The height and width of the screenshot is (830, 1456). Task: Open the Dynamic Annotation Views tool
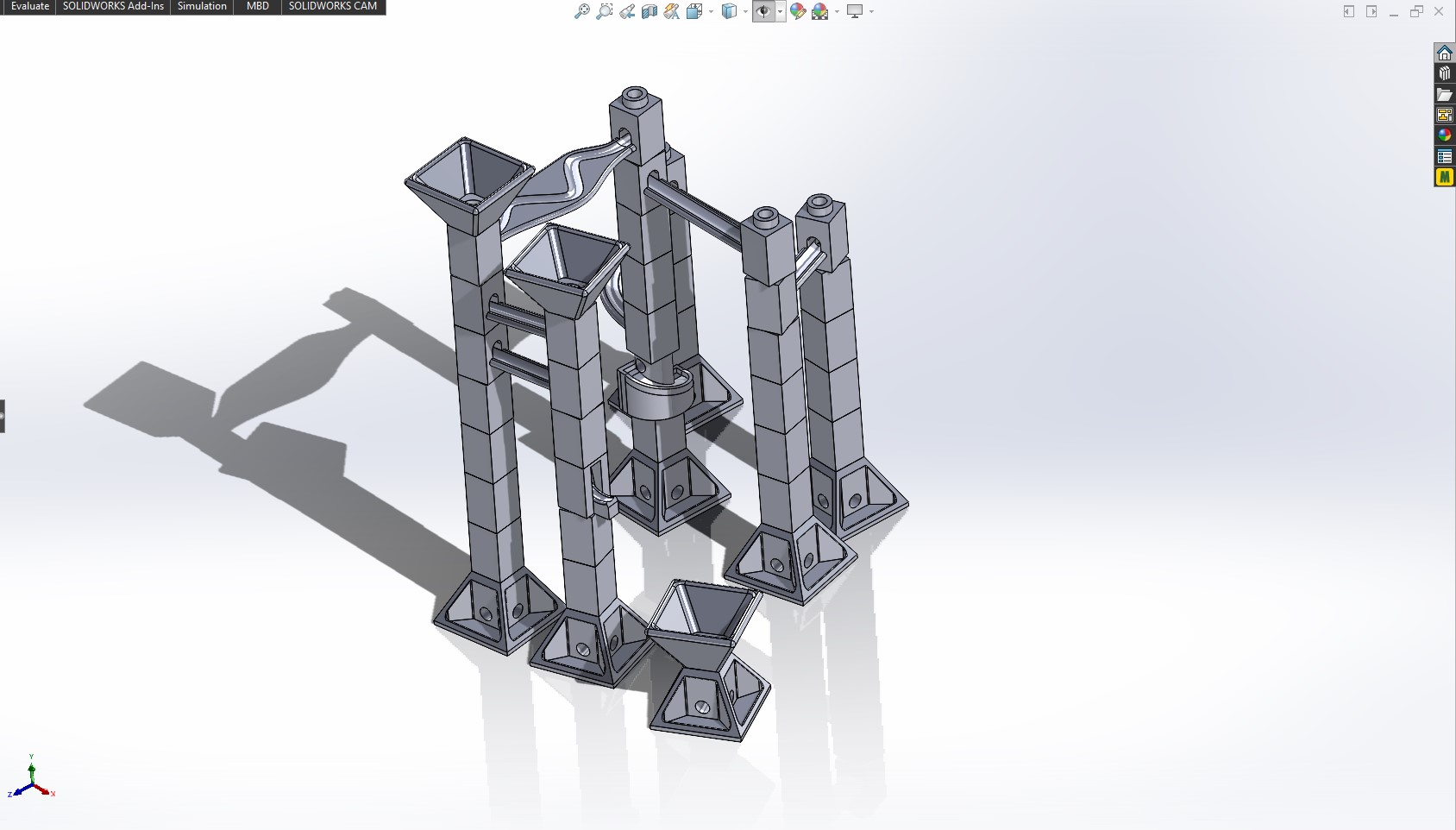pos(672,11)
